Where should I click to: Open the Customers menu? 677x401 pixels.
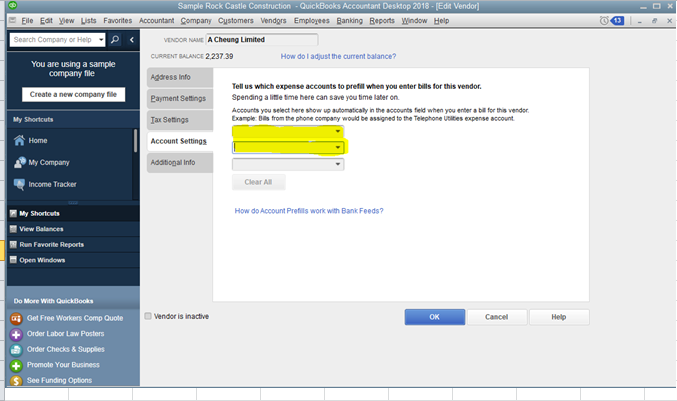pos(236,21)
